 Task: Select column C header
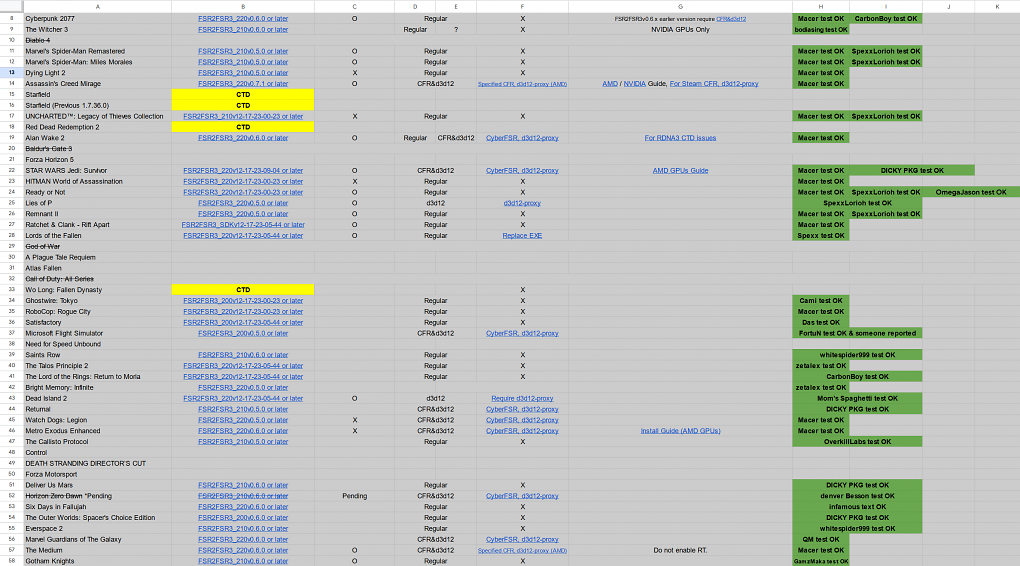[354, 7]
